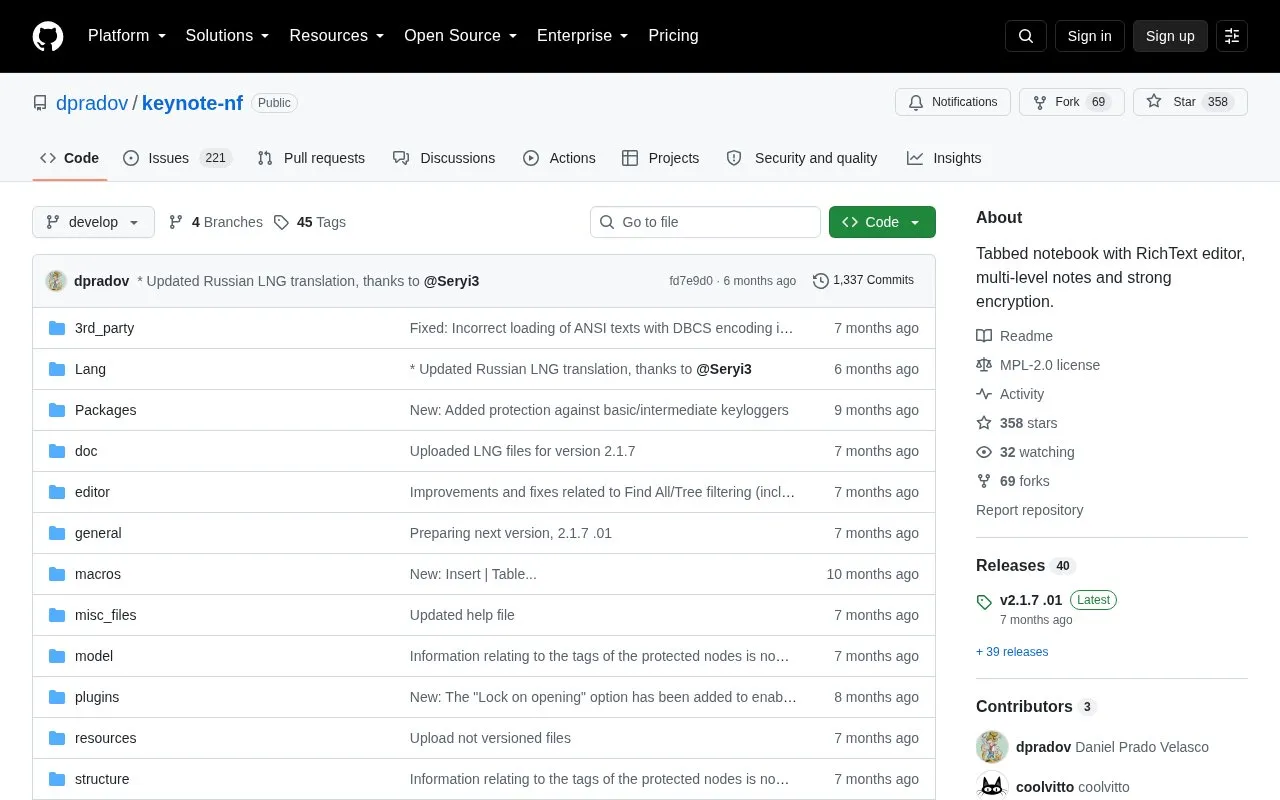The width and height of the screenshot is (1280, 800).
Task: Switch to the Projects tab
Action: click(660, 158)
